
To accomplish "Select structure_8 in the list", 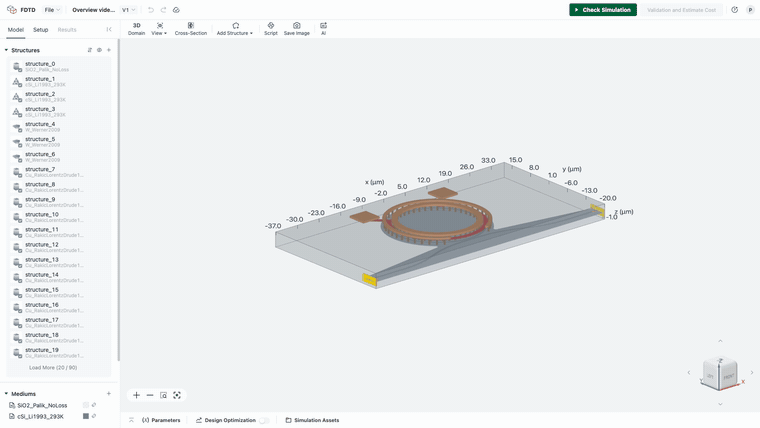I will point(59,187).
